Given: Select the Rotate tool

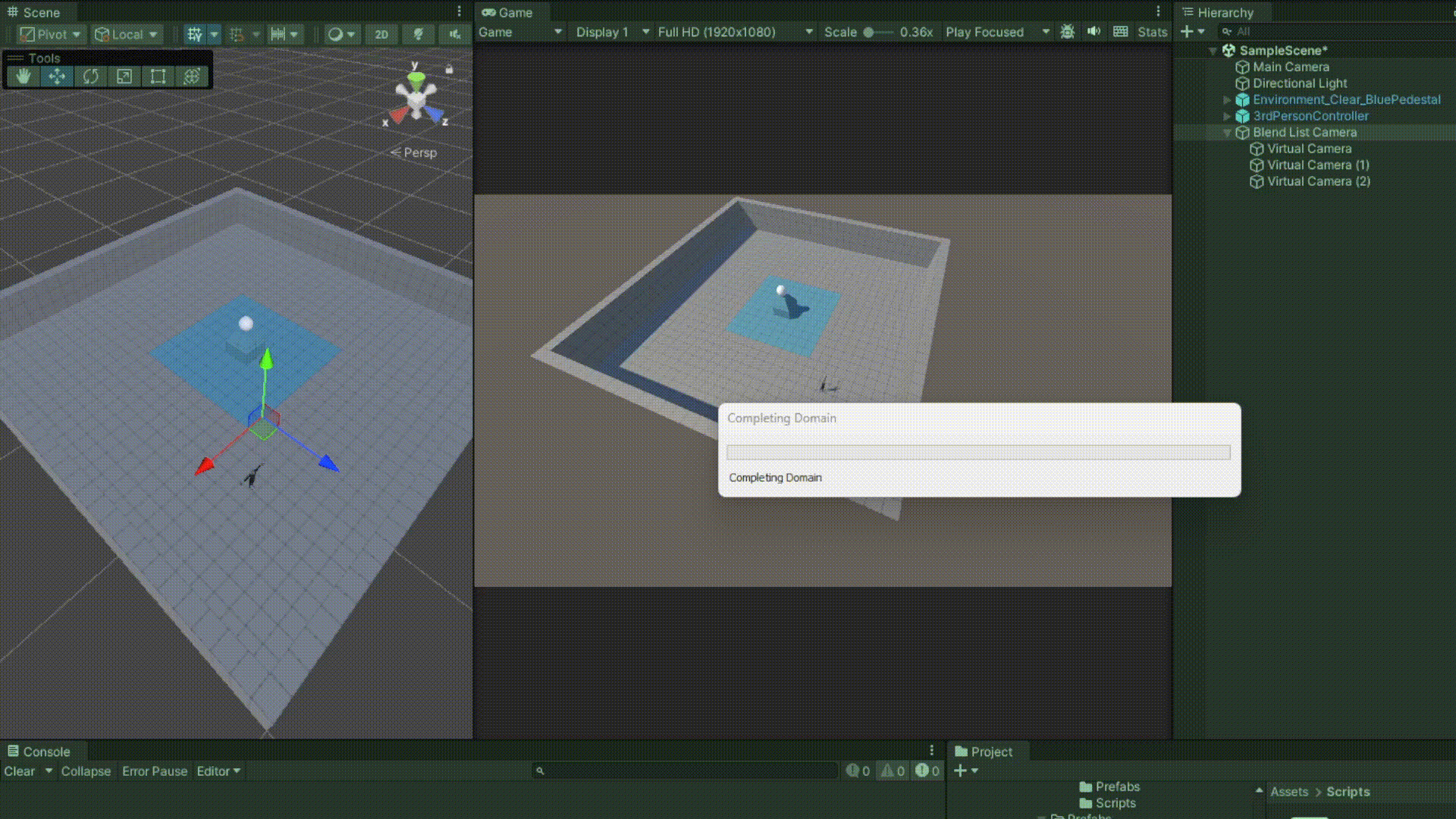Looking at the screenshot, I should [x=90, y=76].
